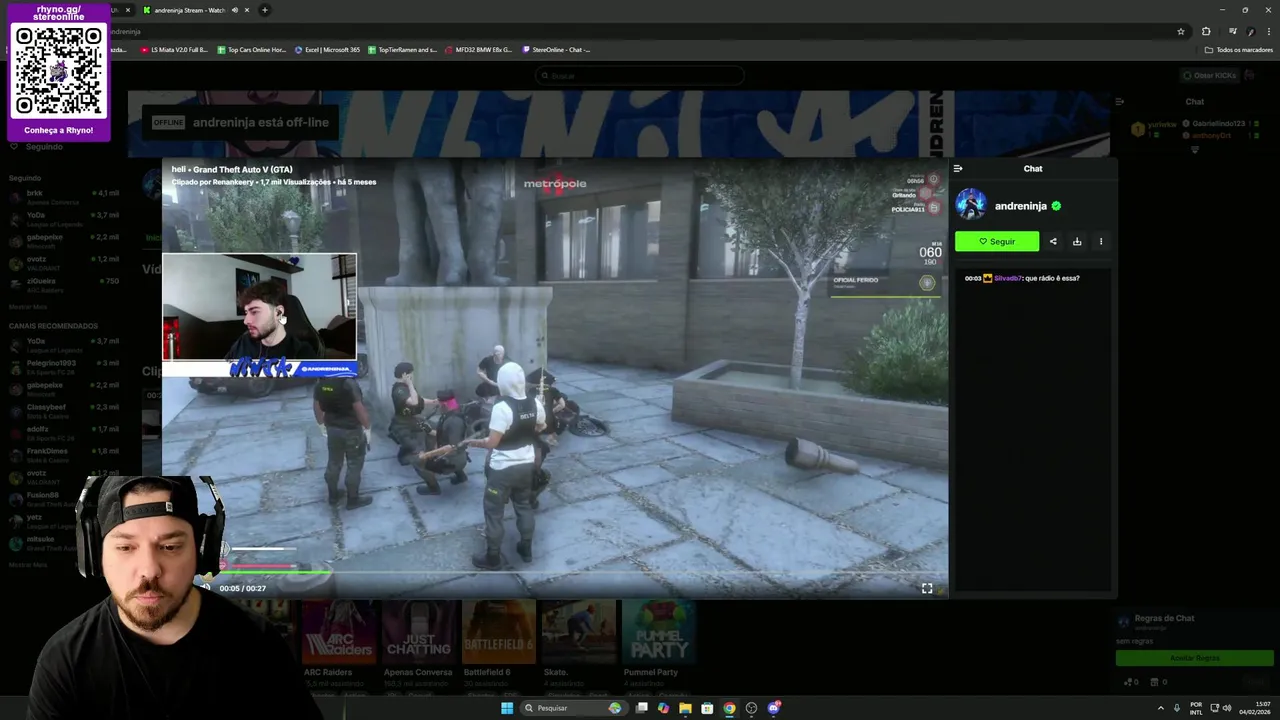
Task: Open the LS Miata V2.0 bookmark
Action: (x=174, y=50)
